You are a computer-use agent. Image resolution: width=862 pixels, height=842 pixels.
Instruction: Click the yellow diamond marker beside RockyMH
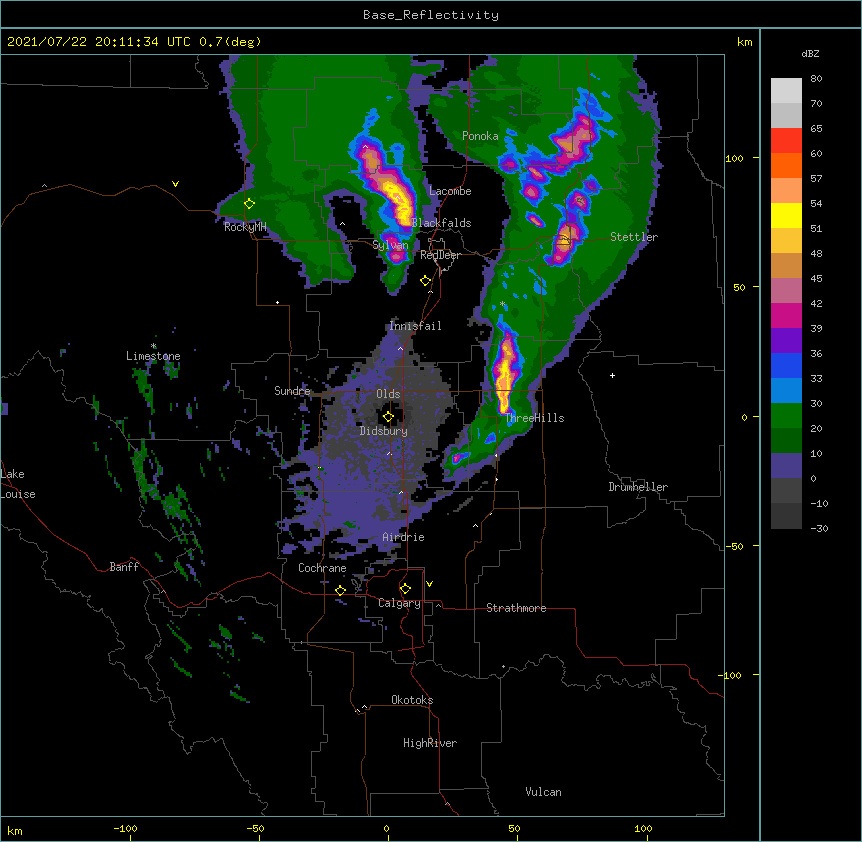click(x=250, y=204)
